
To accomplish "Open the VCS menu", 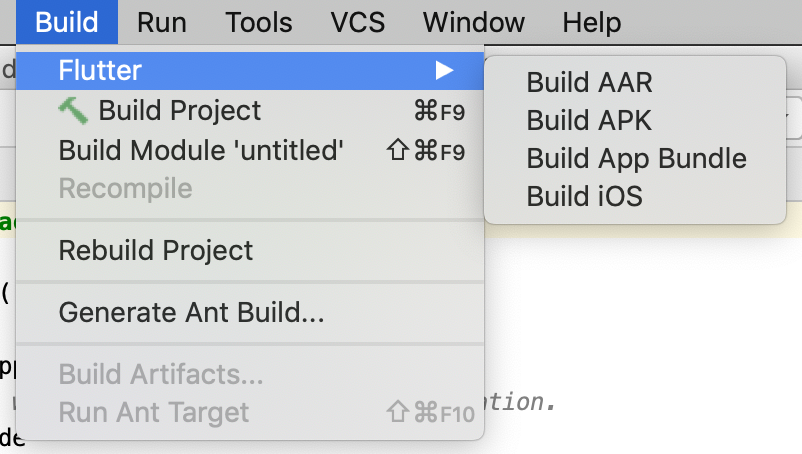I will point(357,22).
